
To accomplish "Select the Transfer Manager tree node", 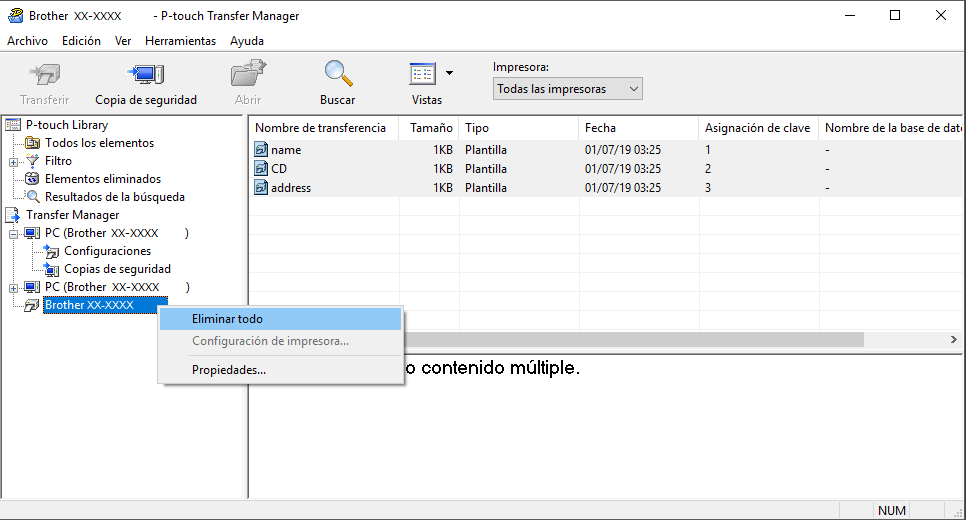I will coord(72,215).
